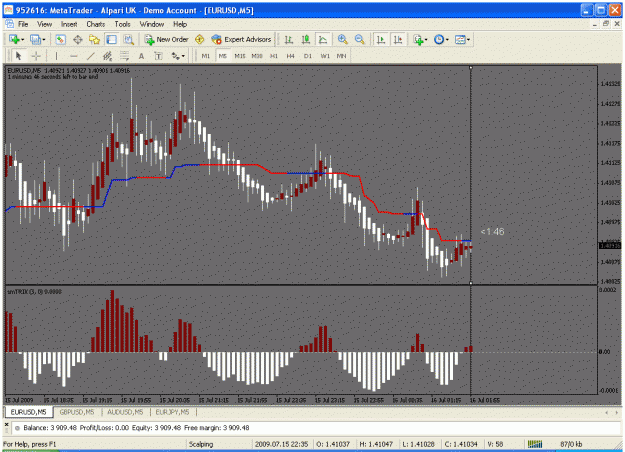Click the connection status bars icon
The height and width of the screenshot is (452, 625).
535,444
